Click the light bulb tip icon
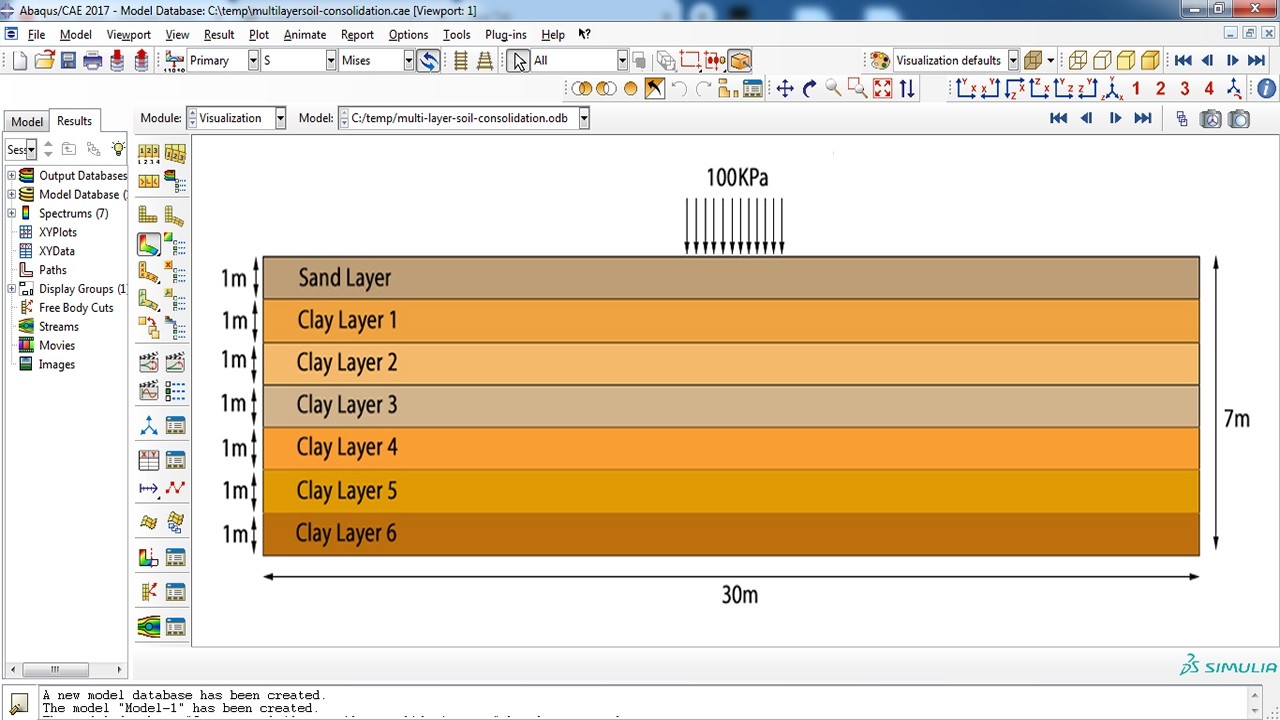This screenshot has width=1280, height=720. coord(118,149)
